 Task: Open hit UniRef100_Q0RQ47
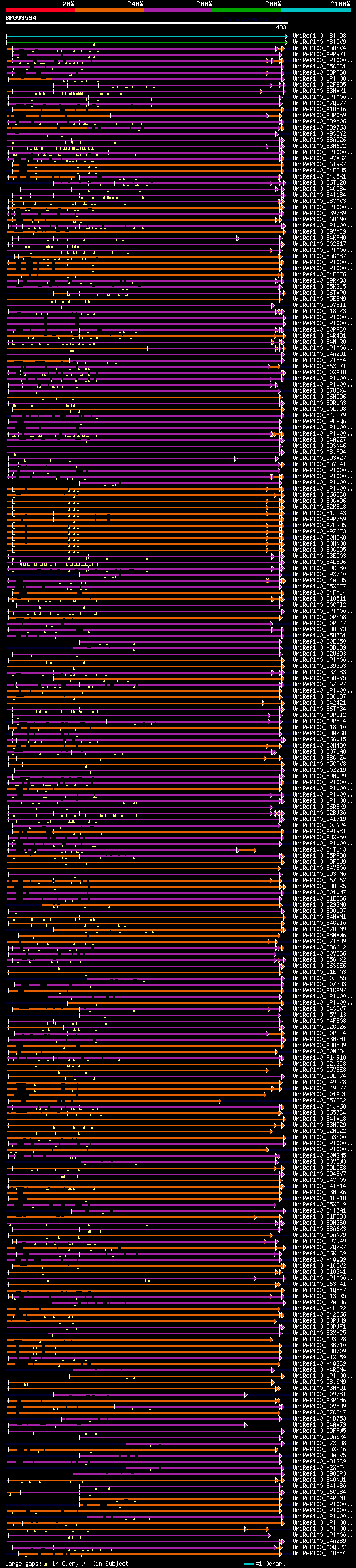tap(319, 624)
